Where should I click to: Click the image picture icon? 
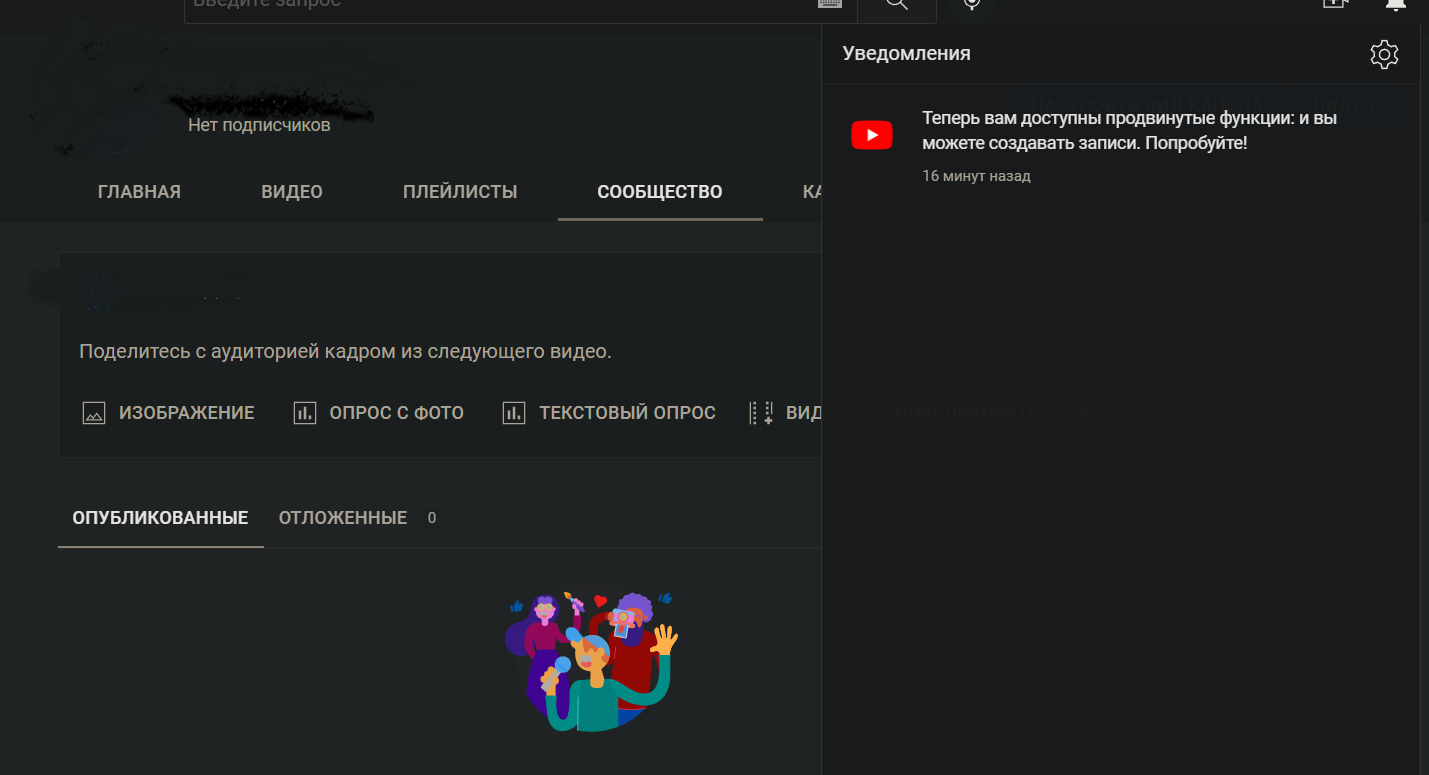coord(94,413)
